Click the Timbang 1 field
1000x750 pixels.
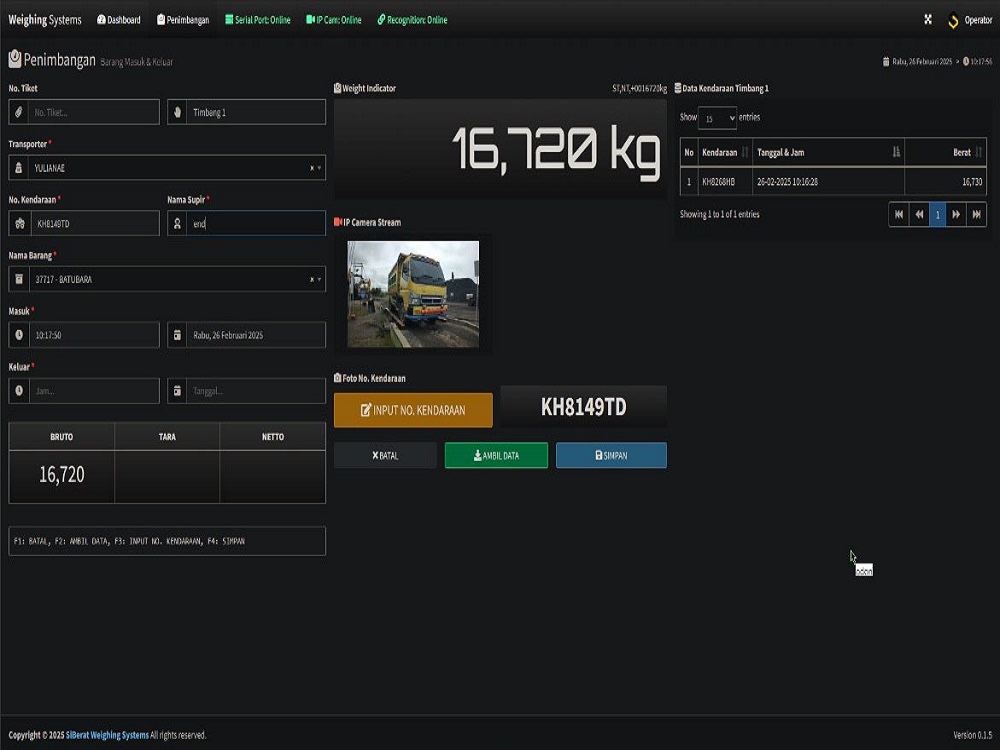pos(256,112)
